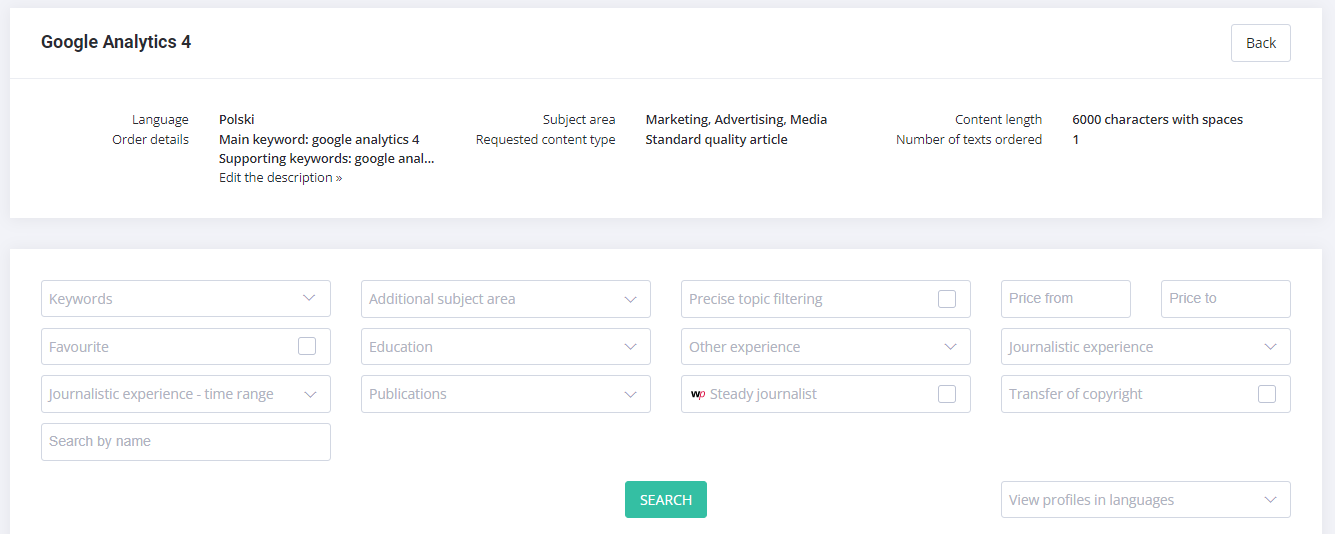Viewport: 1335px width, 534px height.
Task: Click the Back button
Action: click(x=1260, y=43)
